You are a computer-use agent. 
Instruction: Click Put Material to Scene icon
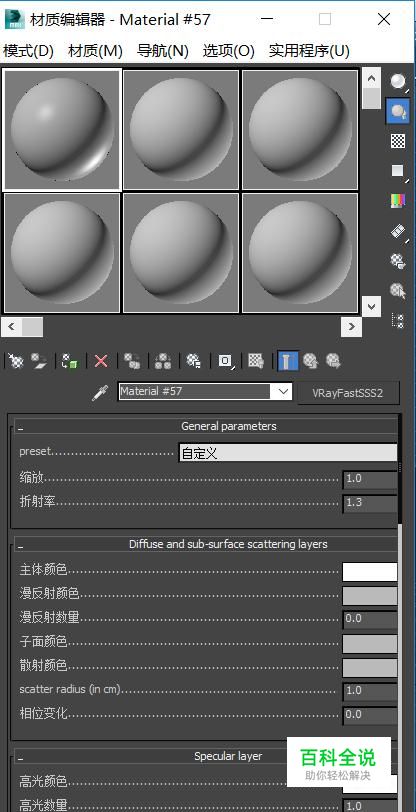[39, 360]
